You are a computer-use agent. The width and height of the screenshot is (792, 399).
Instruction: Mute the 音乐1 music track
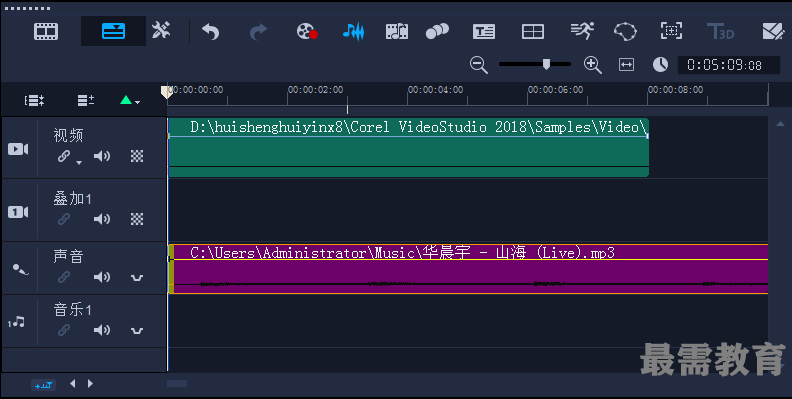[102, 330]
